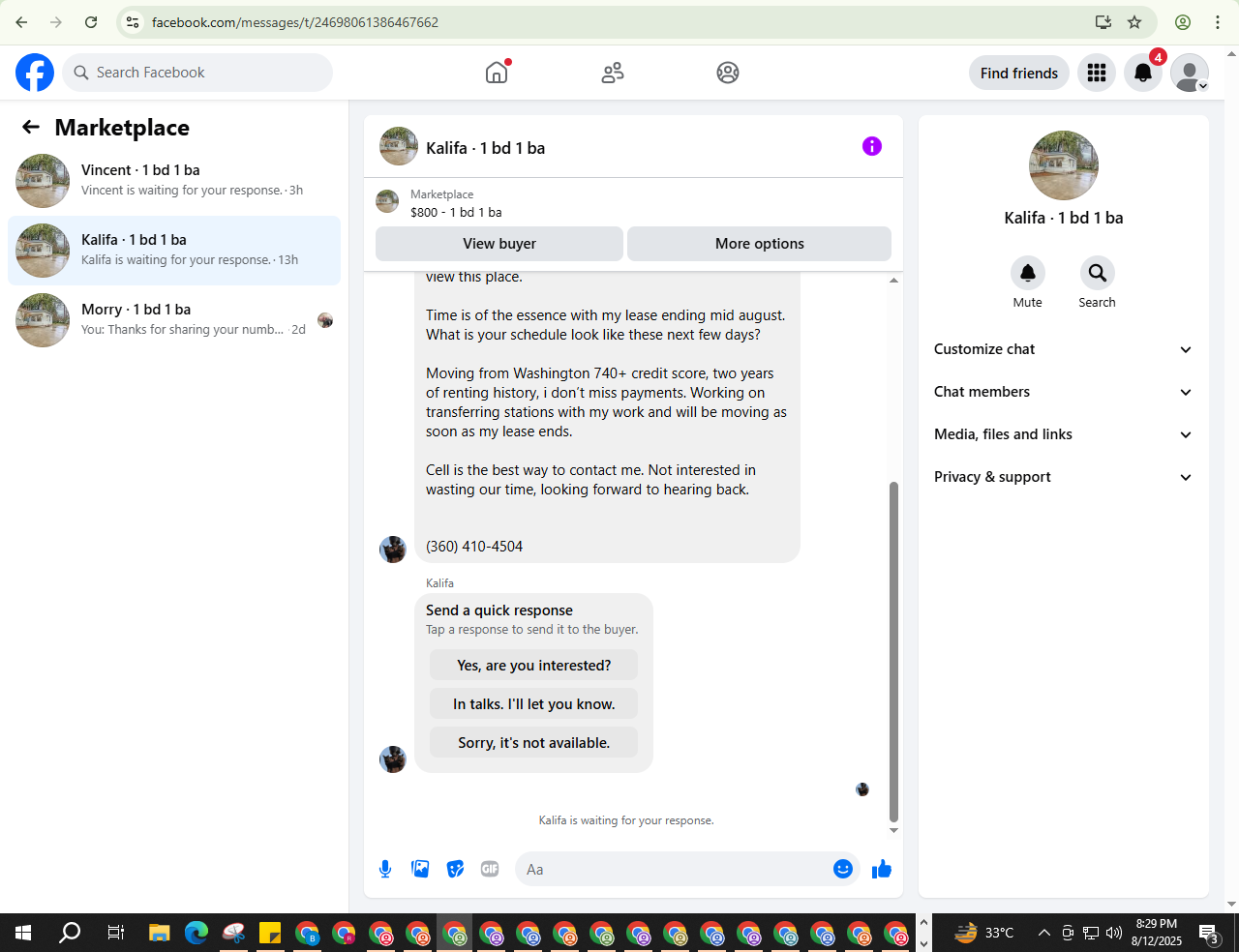
Task: Open the emoji picker smiley
Action: (x=843, y=869)
